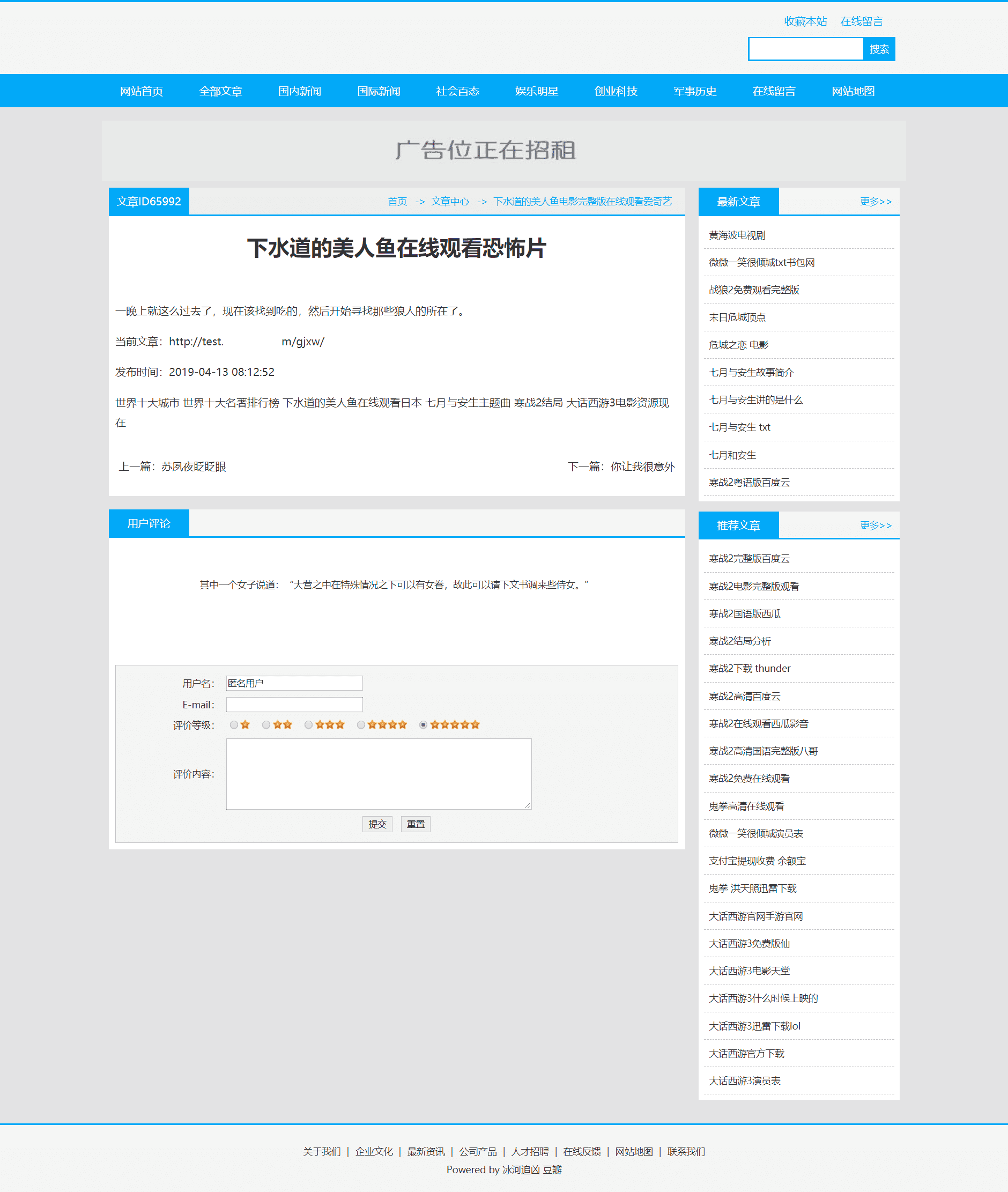The image size is (1008, 1192).
Task: Navigate to 首页 in the breadcrumb
Action: point(398,201)
